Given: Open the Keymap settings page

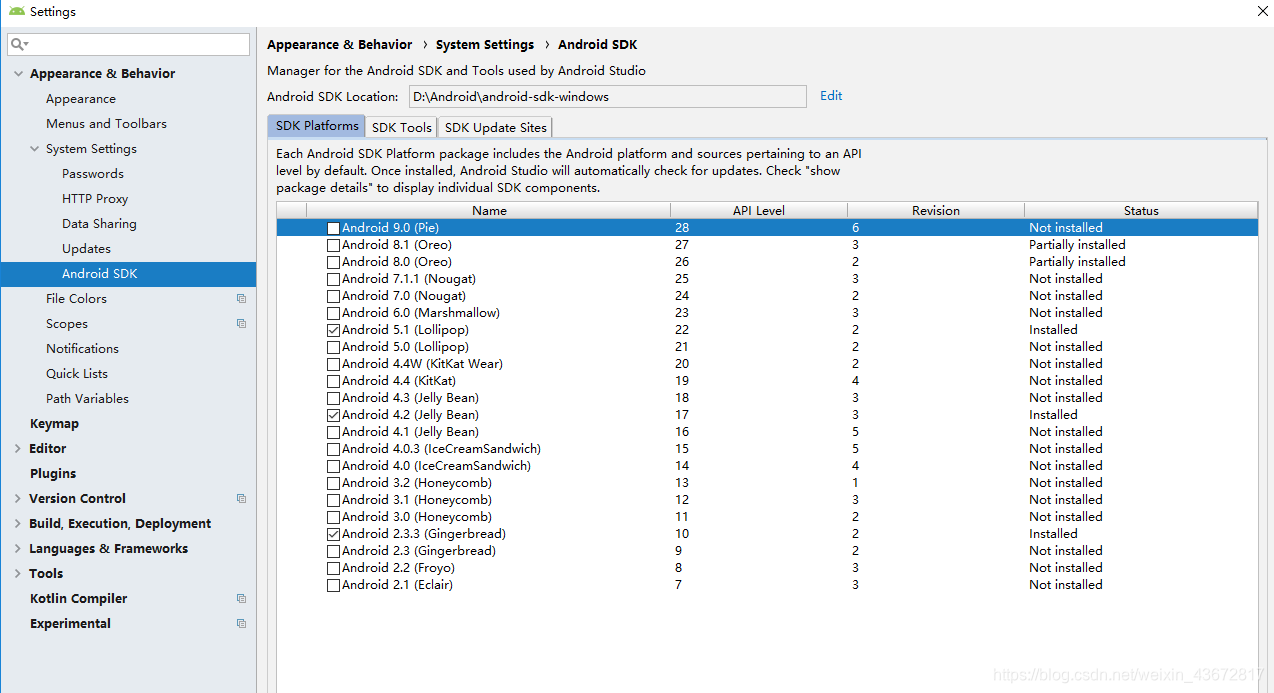Looking at the screenshot, I should coord(54,424).
